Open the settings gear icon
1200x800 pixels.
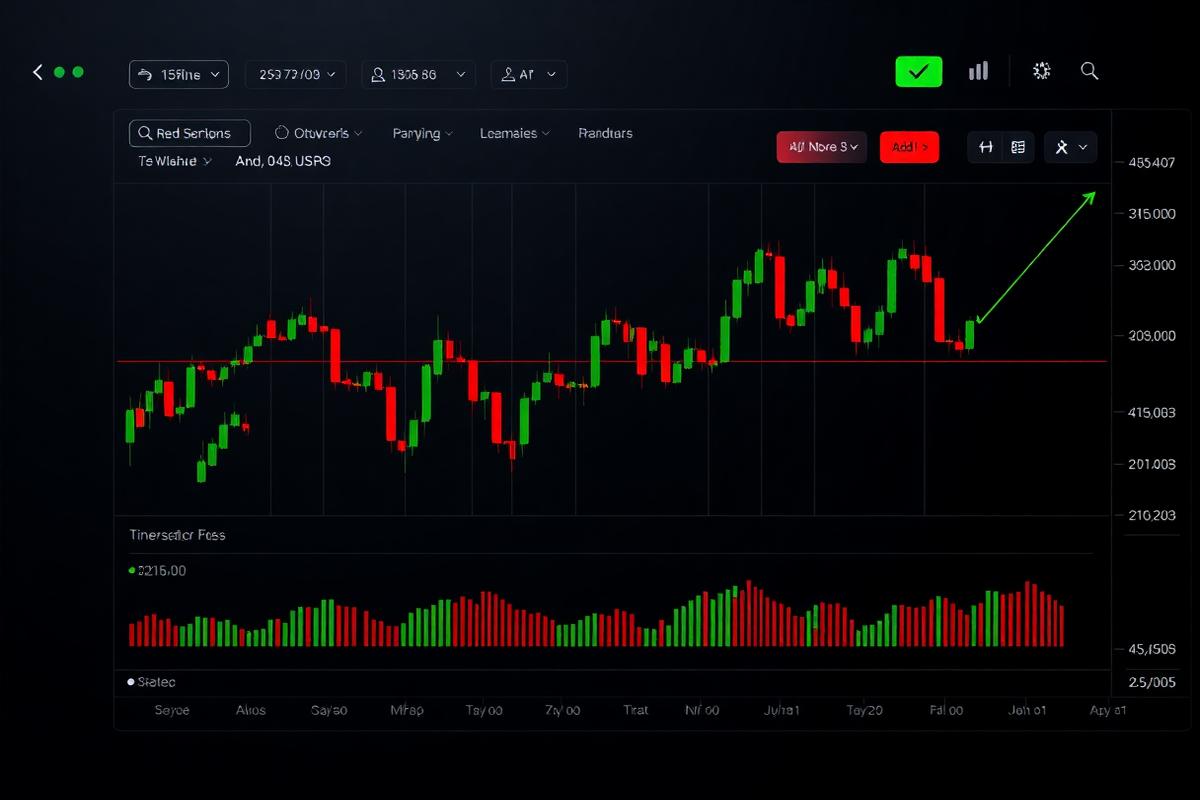[1041, 71]
